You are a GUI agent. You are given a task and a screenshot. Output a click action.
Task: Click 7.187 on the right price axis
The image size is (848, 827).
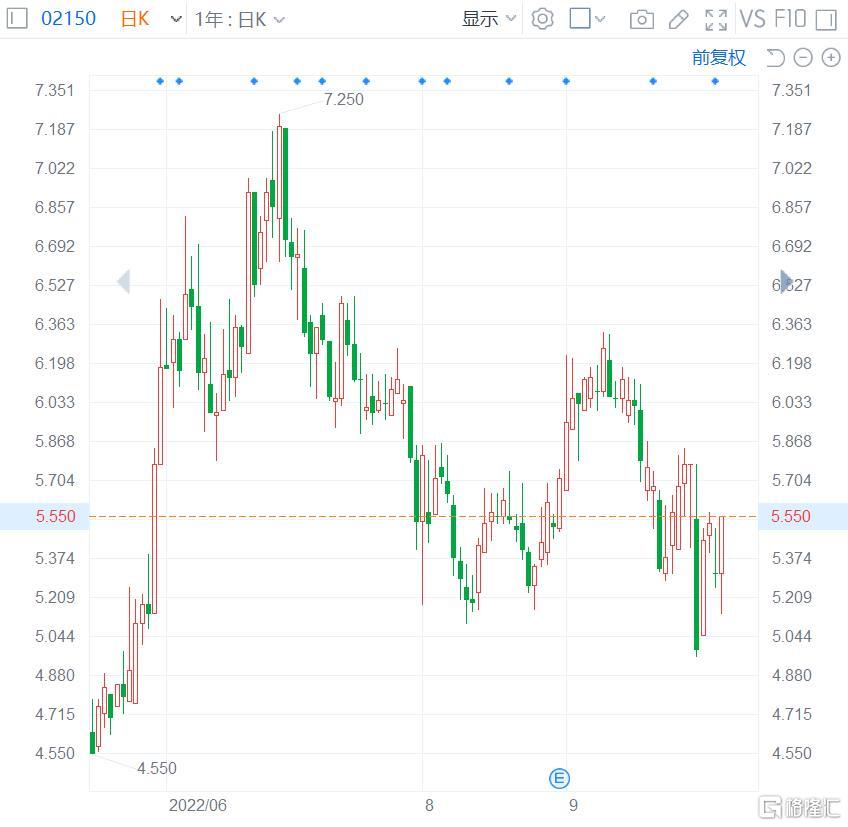pos(792,129)
